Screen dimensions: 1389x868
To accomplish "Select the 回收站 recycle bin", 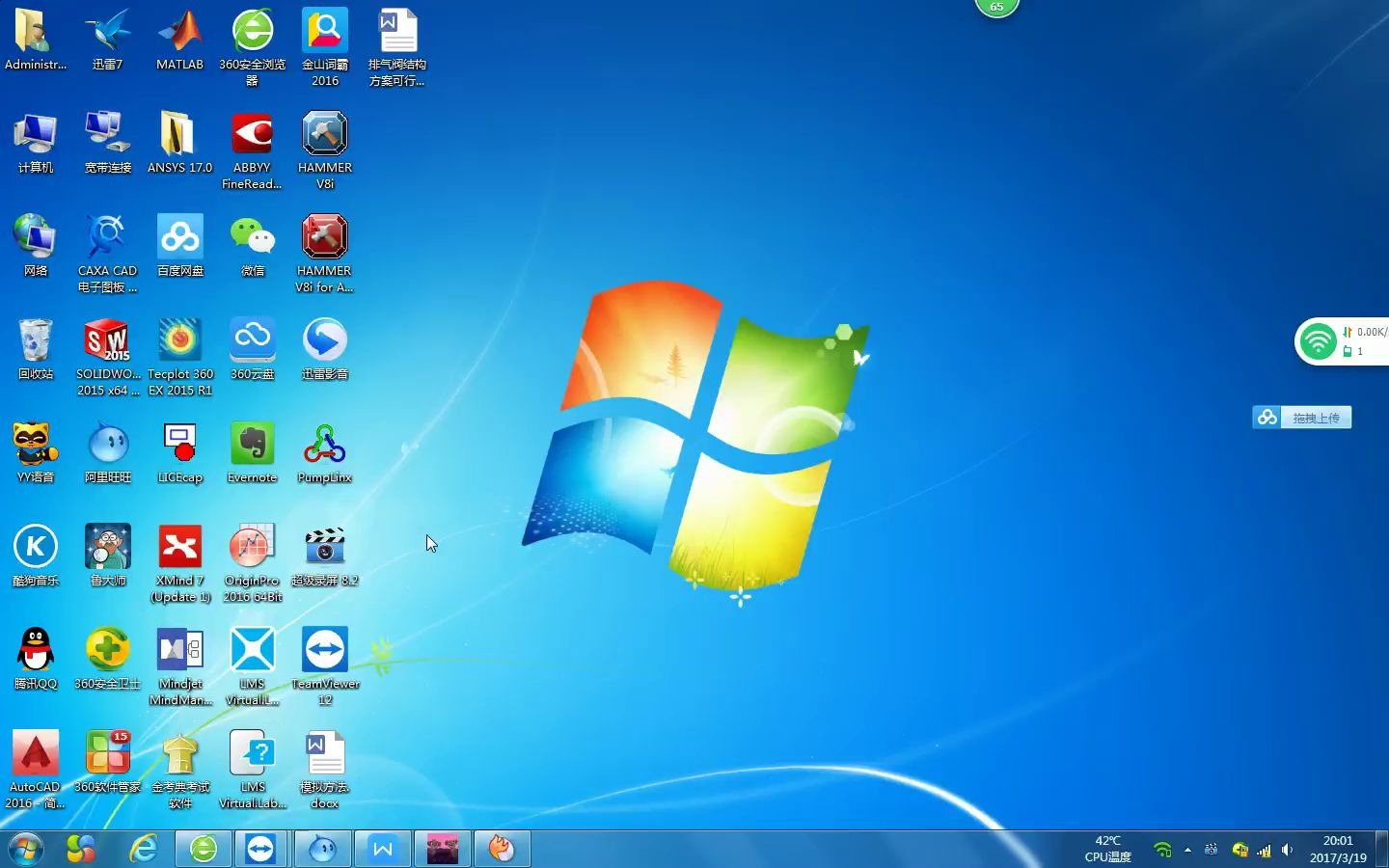I will (x=36, y=349).
